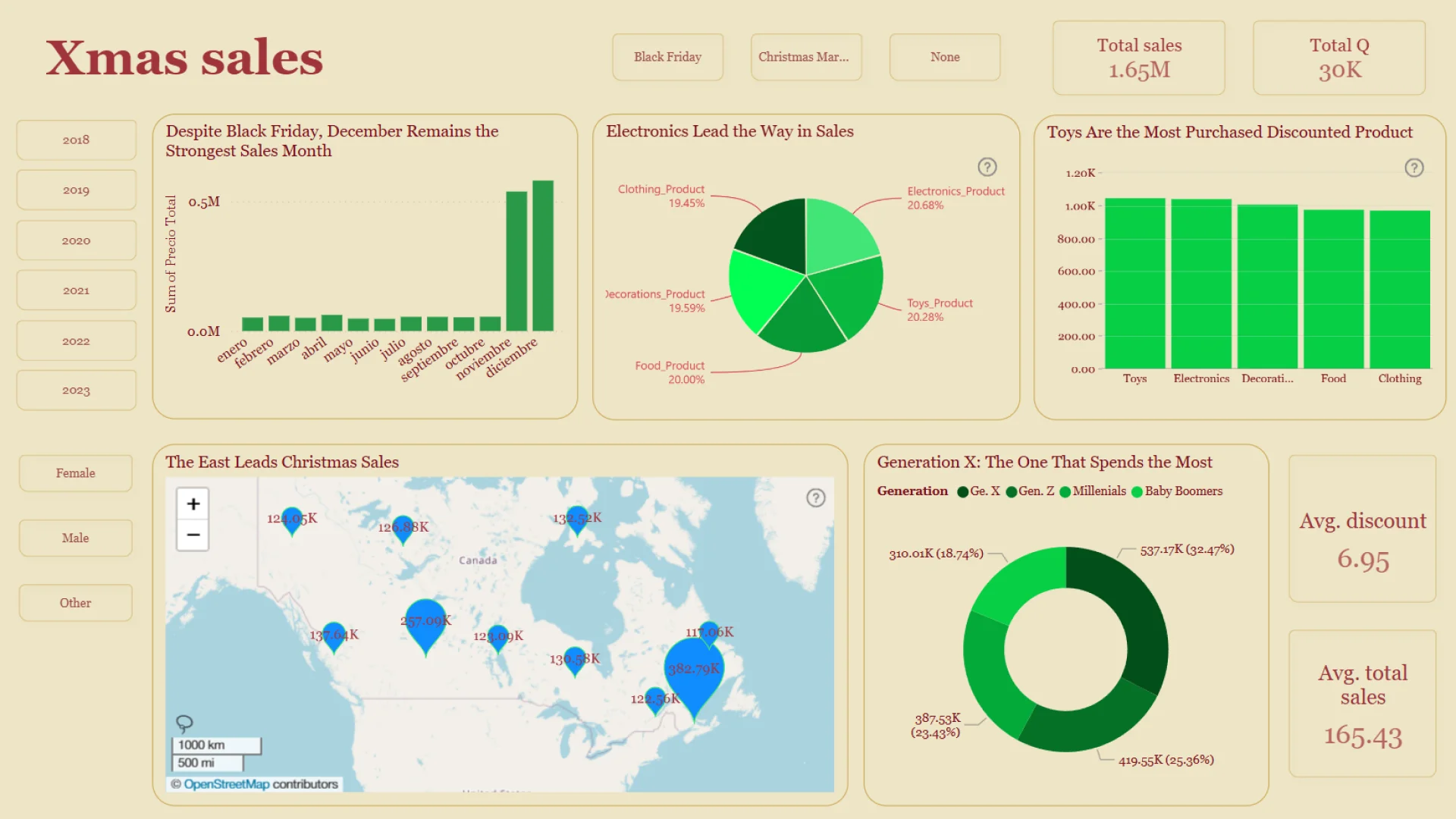Screen dimensions: 1456x819
Task: Select the Black Friday filter
Action: pos(668,57)
